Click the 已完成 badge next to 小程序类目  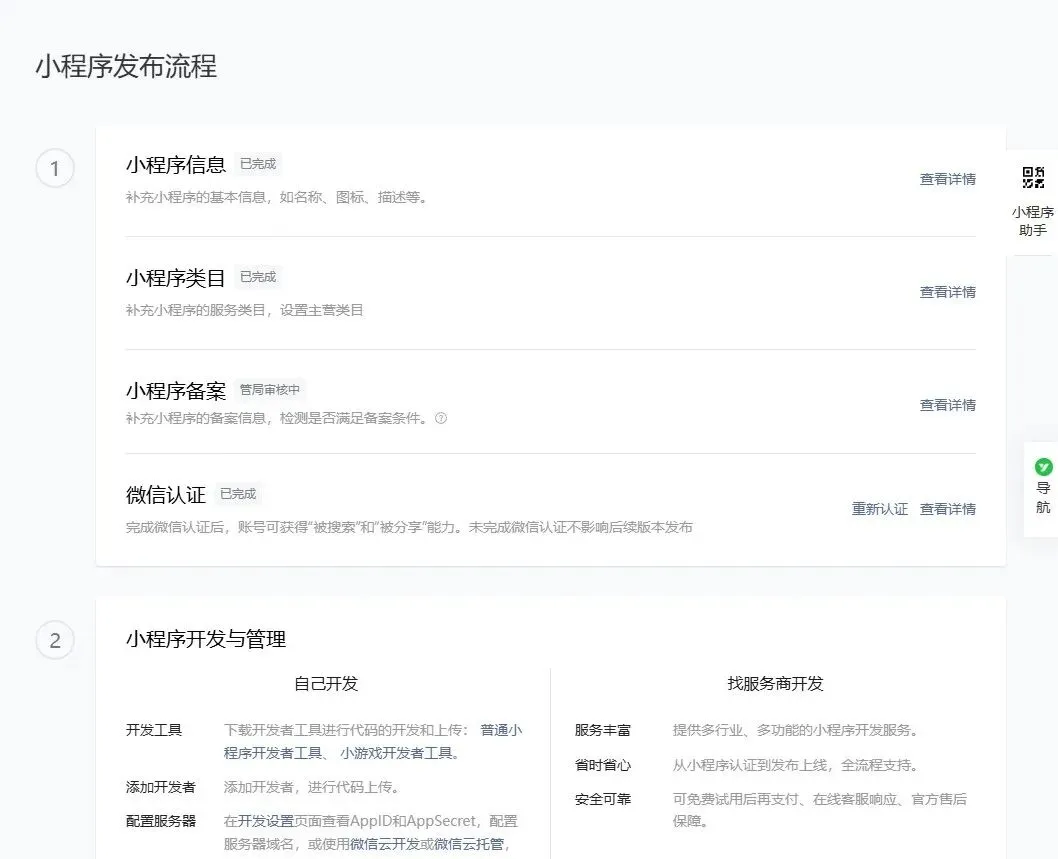[x=258, y=277]
